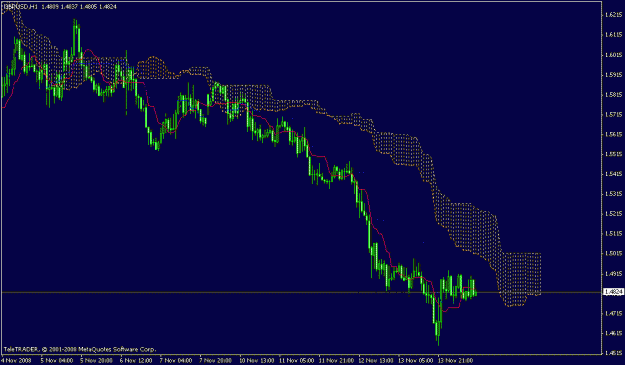
Task: Click the 1.4515 price scale label
Action: 613,353
